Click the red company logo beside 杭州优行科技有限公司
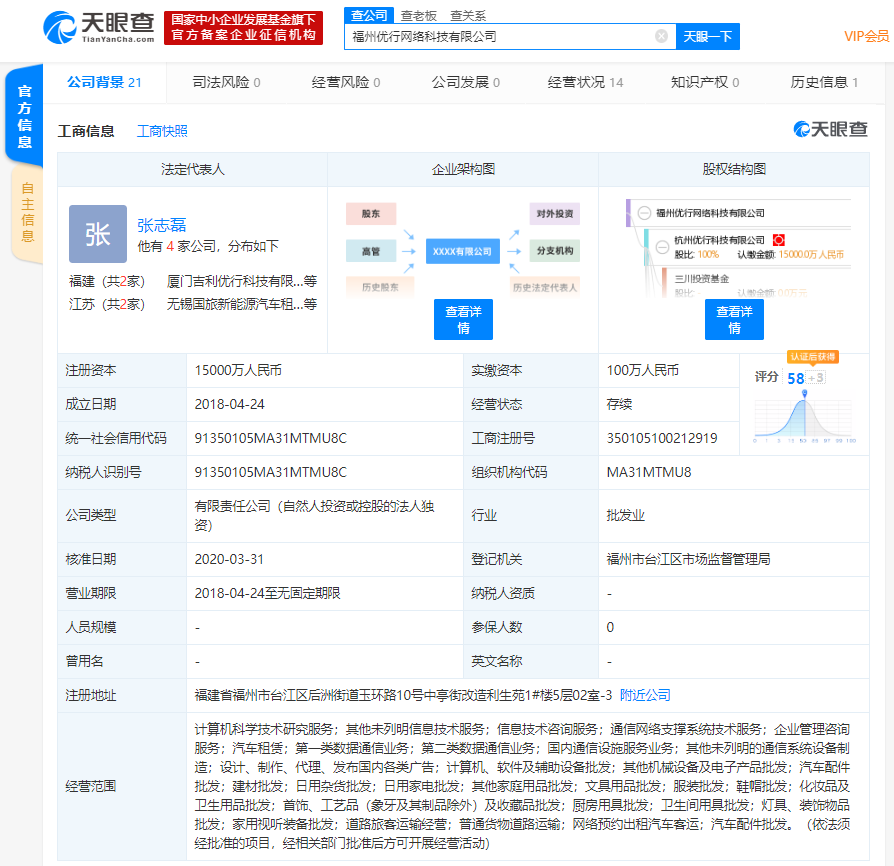 (779, 240)
